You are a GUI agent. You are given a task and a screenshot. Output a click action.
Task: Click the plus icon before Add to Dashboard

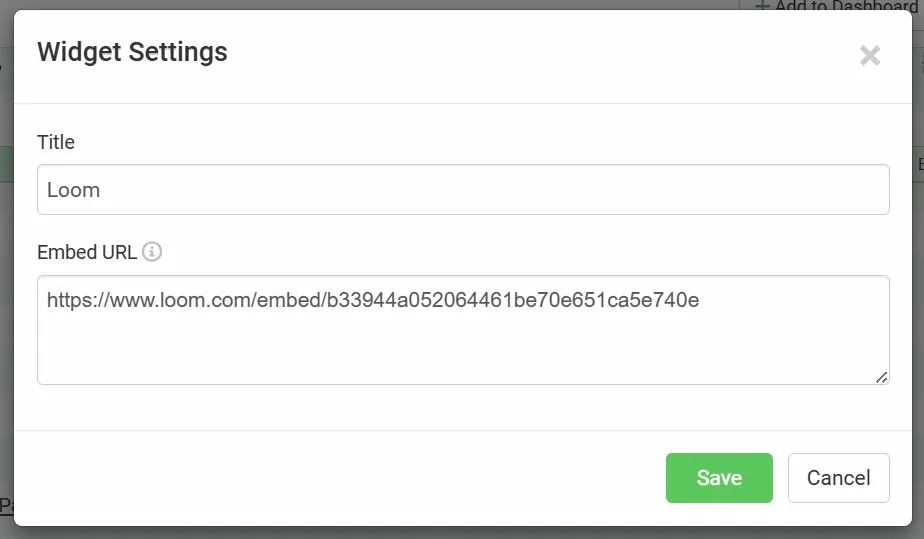coord(762,6)
